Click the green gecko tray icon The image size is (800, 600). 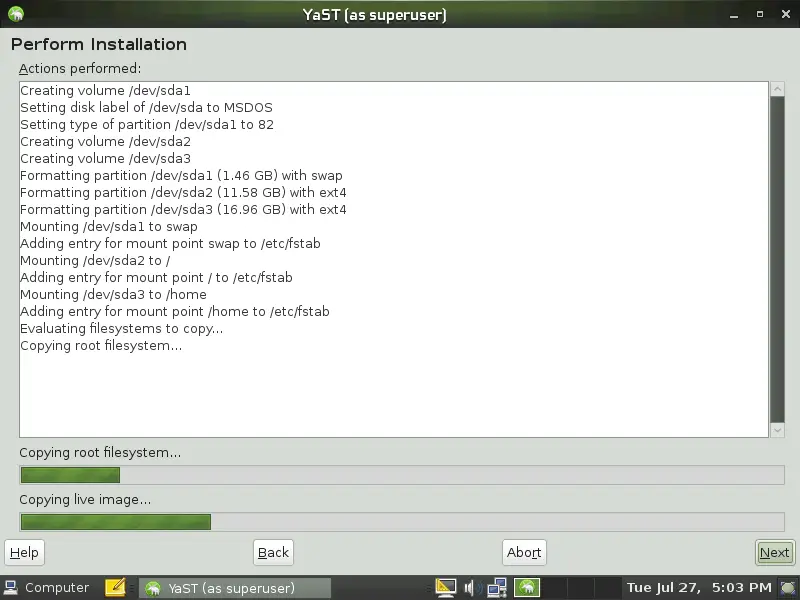(527, 588)
